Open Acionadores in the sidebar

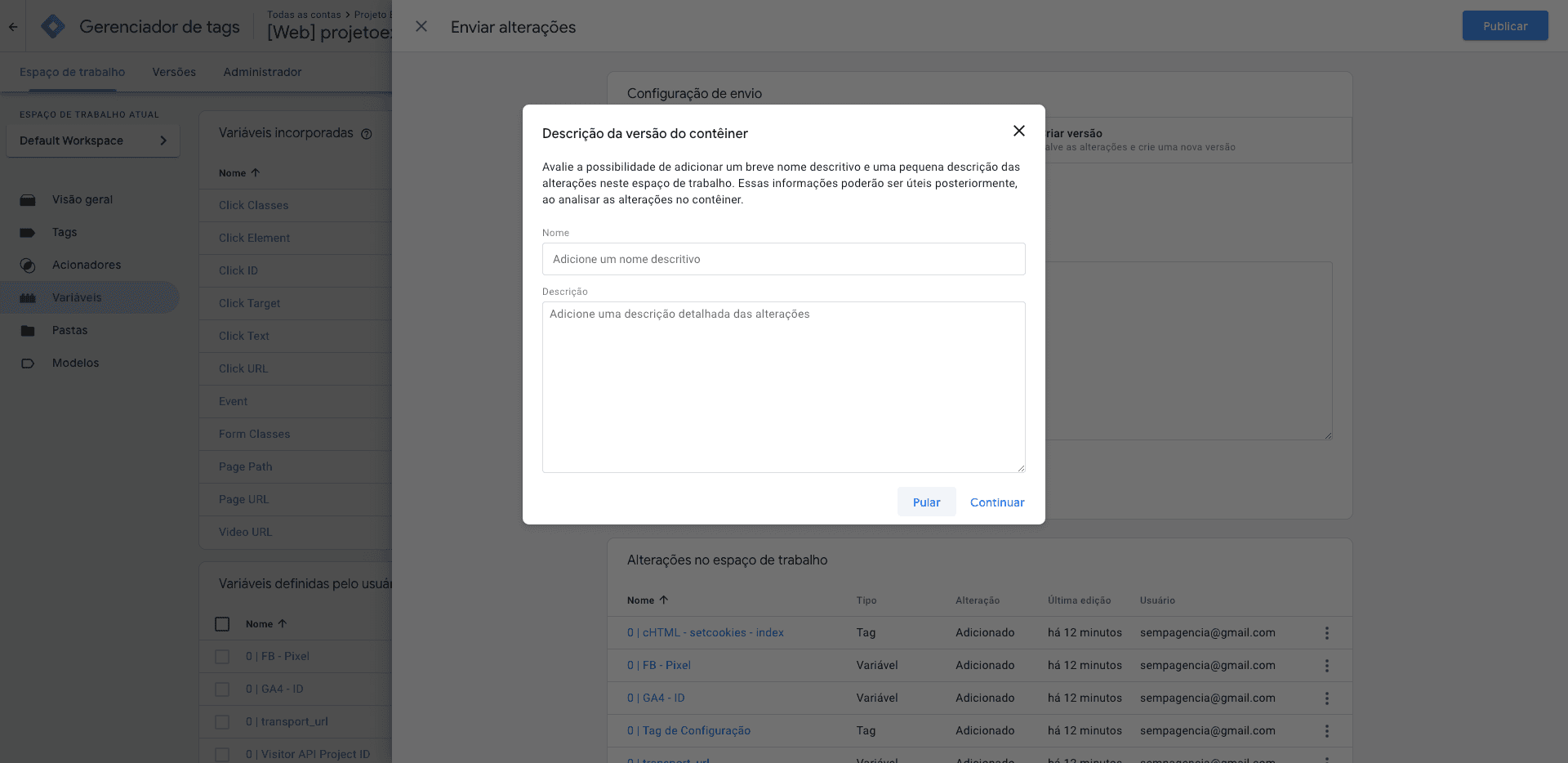pos(87,265)
